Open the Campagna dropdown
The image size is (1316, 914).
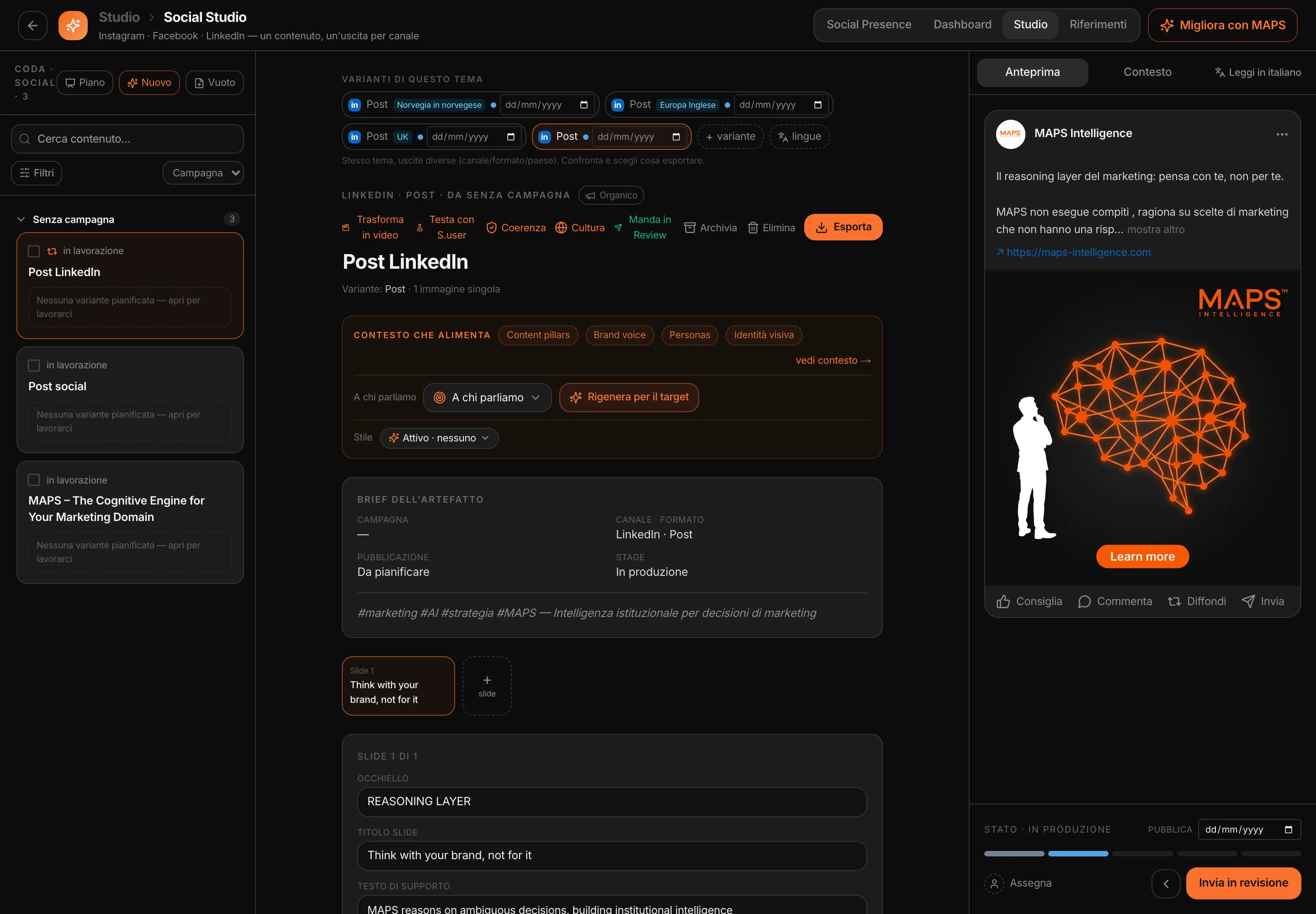(x=203, y=173)
